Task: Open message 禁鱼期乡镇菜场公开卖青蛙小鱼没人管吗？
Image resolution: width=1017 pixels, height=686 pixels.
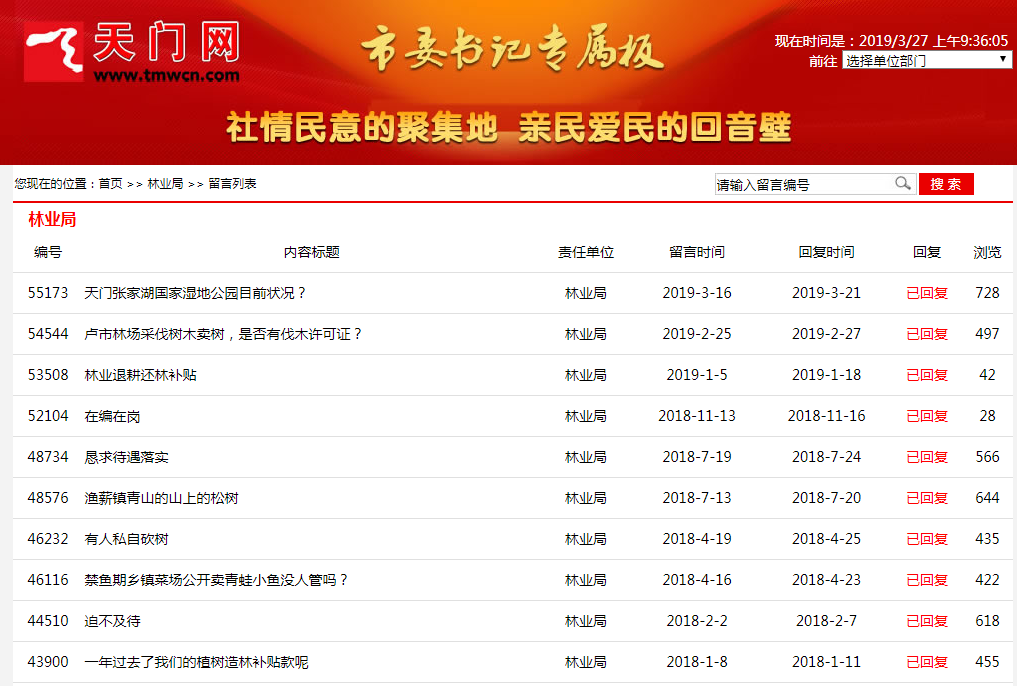Action: coord(216,580)
